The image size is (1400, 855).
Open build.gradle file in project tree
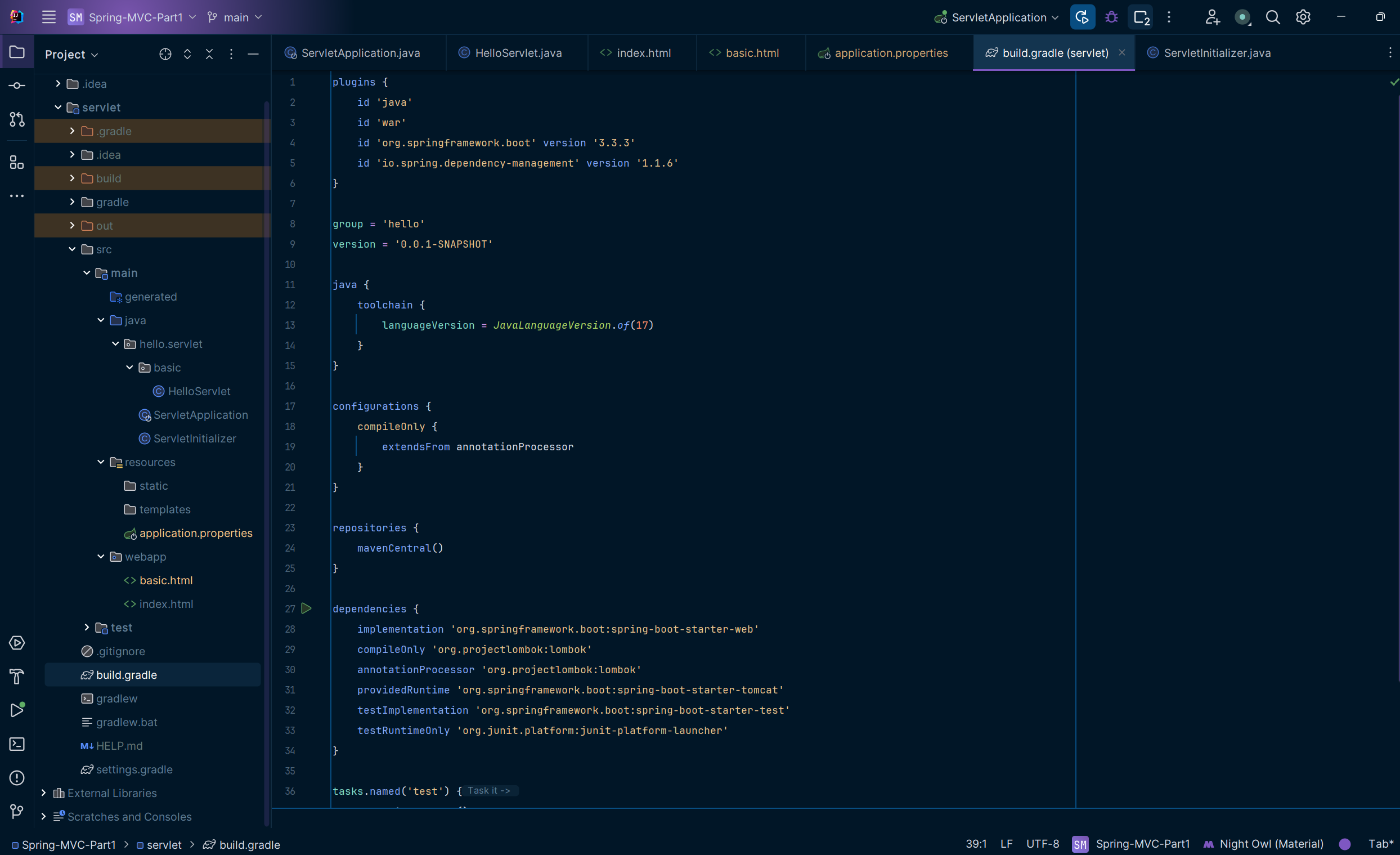tap(125, 674)
